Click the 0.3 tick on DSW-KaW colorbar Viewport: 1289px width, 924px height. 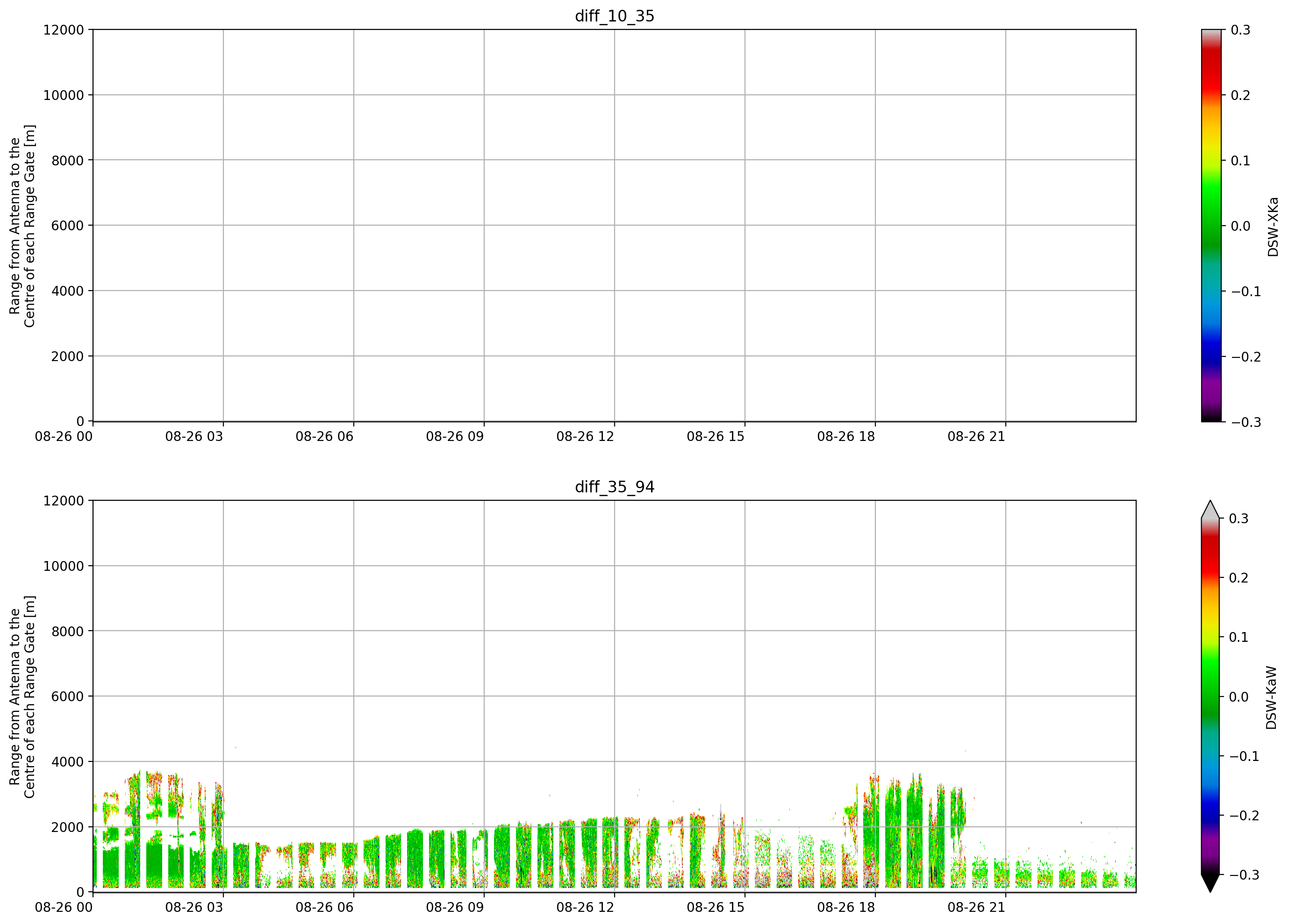(1239, 519)
